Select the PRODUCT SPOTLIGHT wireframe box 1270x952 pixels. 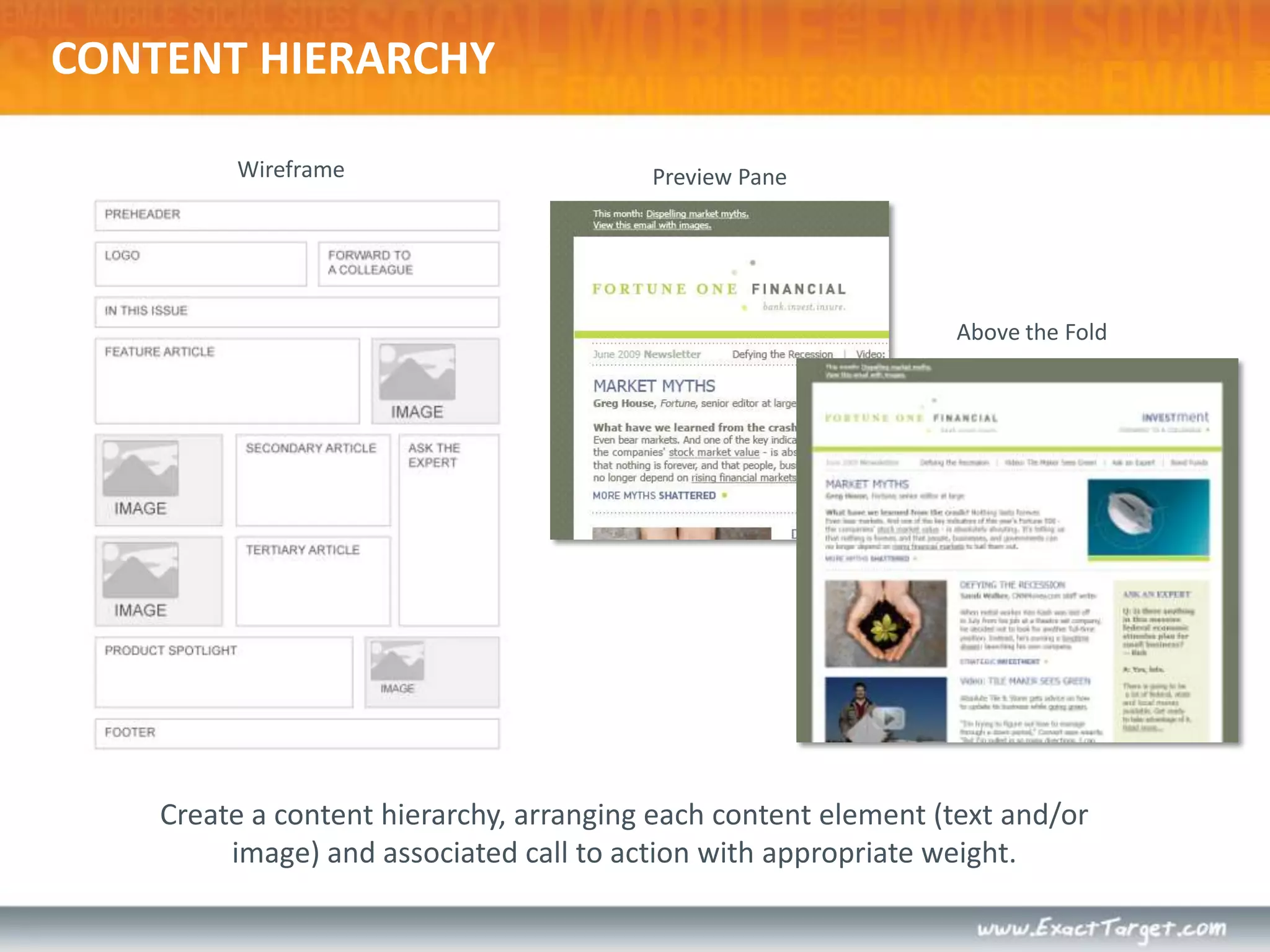coord(224,672)
